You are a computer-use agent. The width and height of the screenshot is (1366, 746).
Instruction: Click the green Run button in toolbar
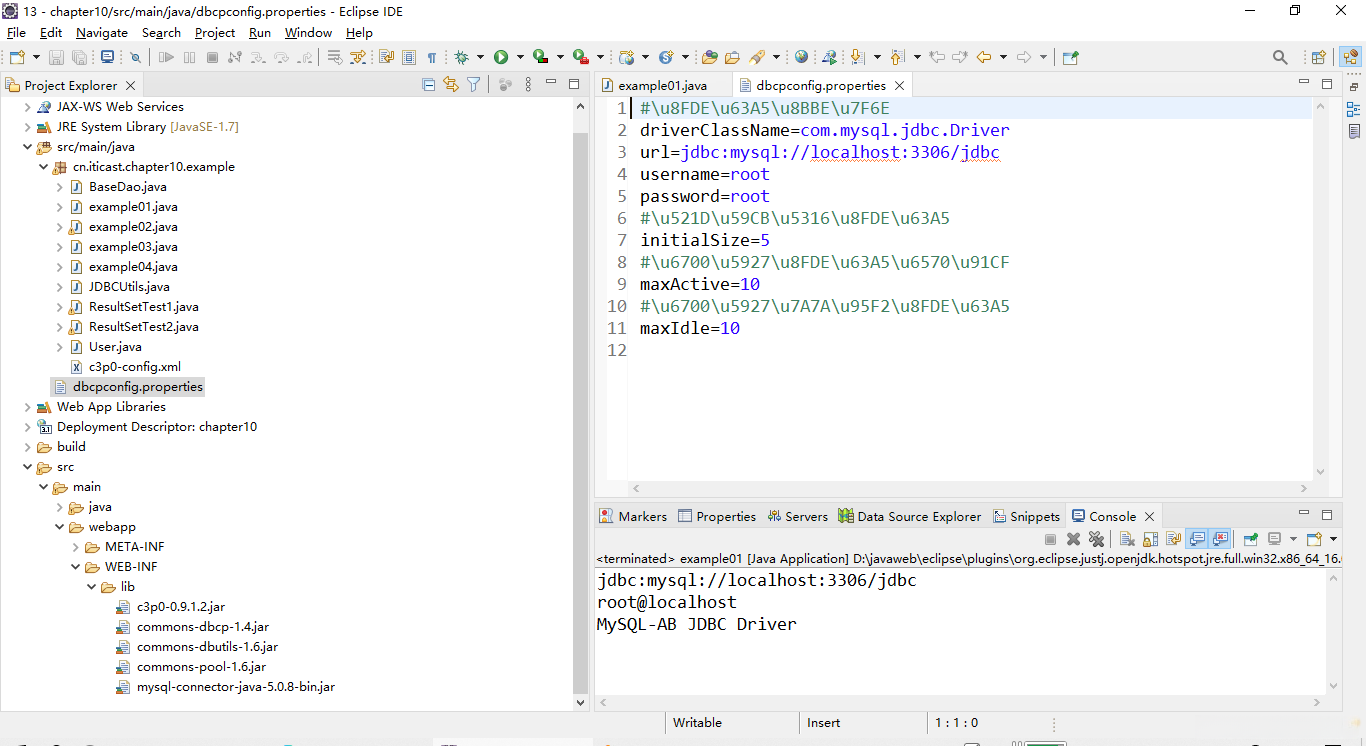click(501, 58)
